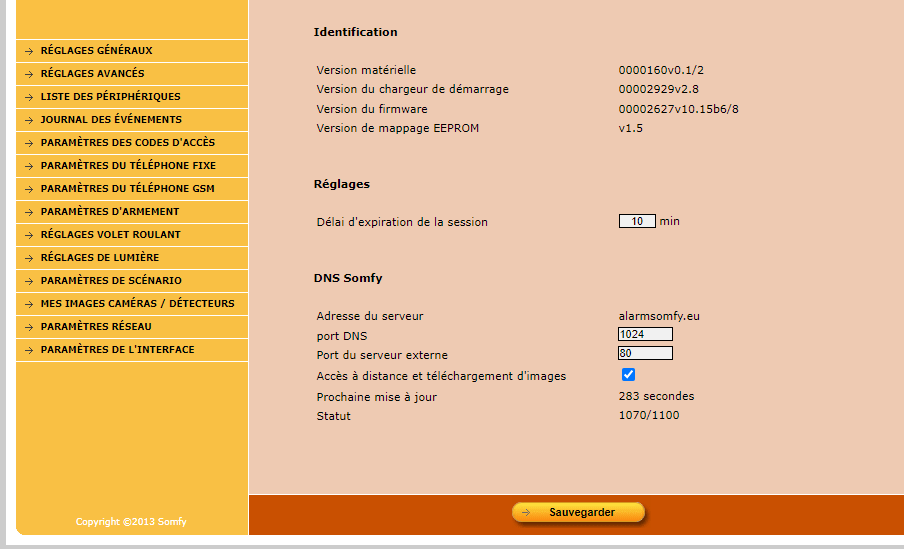Click the Sauvegarder button

point(578,512)
